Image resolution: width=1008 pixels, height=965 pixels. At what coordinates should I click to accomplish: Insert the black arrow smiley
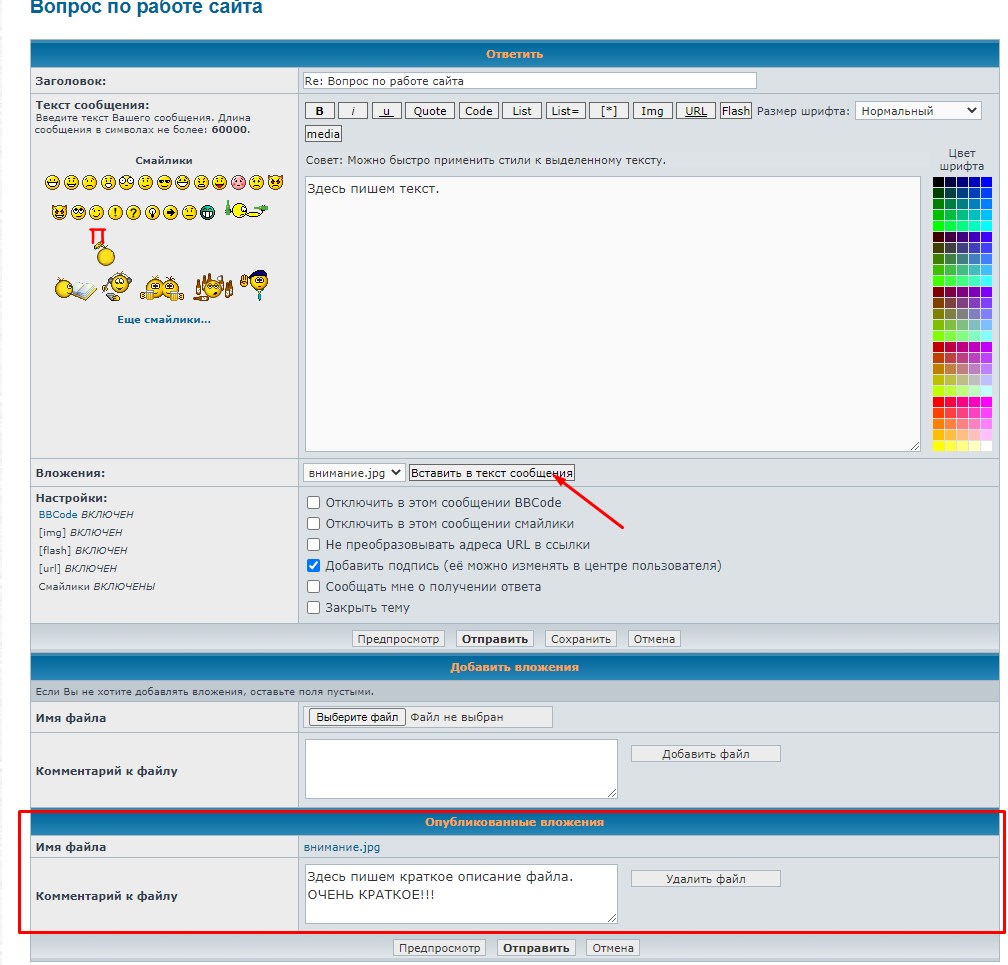coord(170,212)
